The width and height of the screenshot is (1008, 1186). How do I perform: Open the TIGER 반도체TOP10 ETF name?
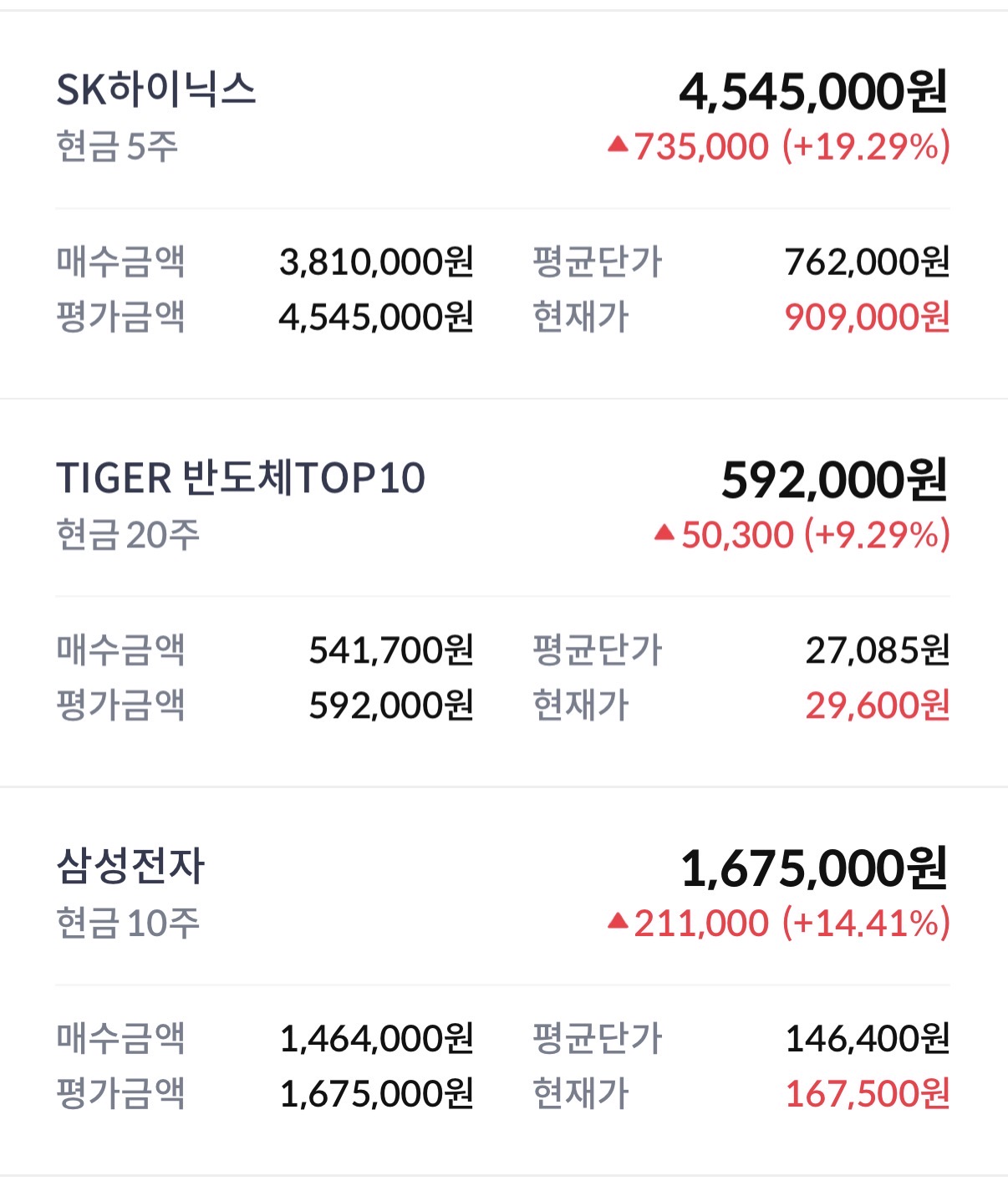coord(241,478)
